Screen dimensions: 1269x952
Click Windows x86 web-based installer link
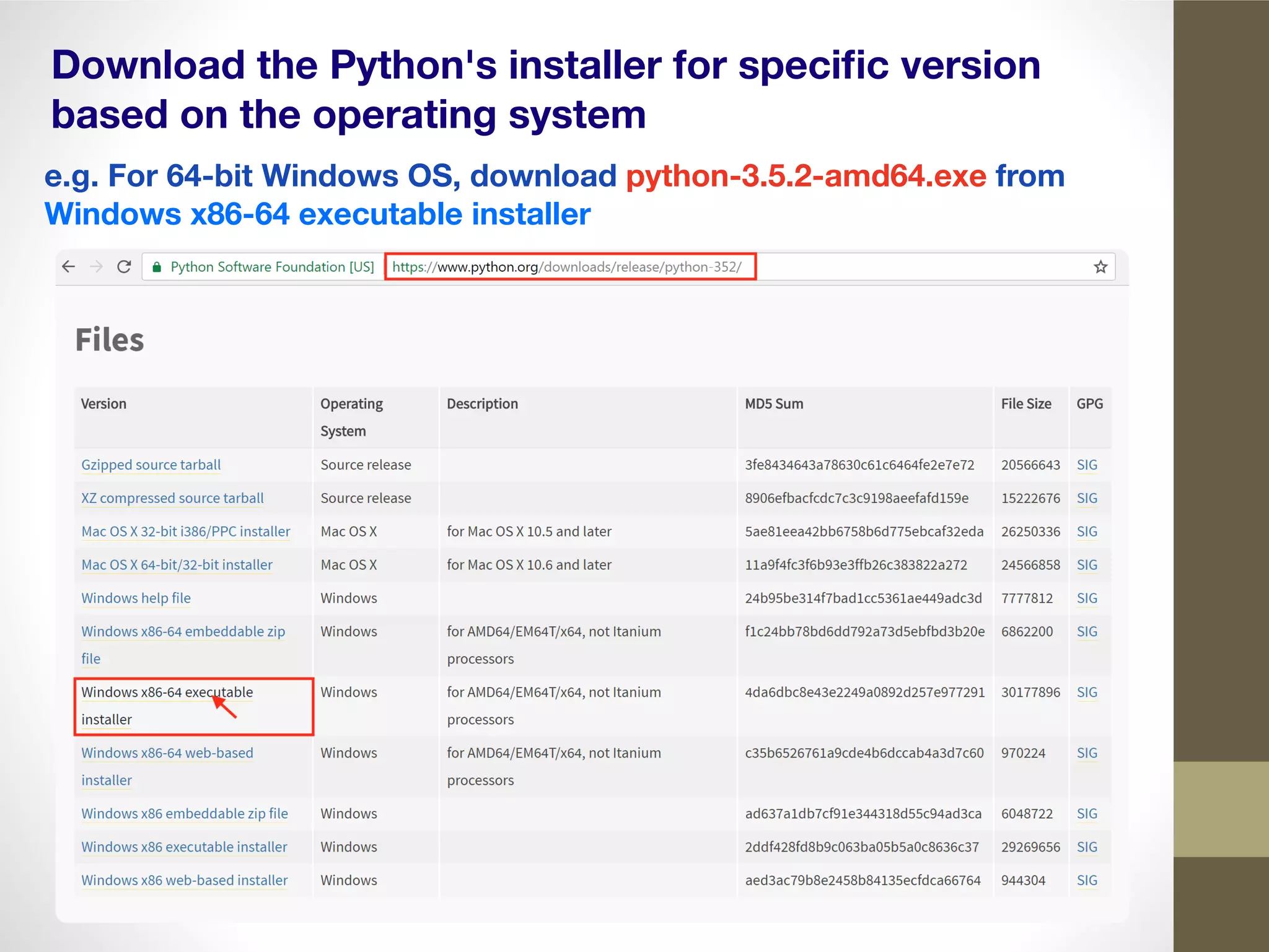(x=184, y=881)
